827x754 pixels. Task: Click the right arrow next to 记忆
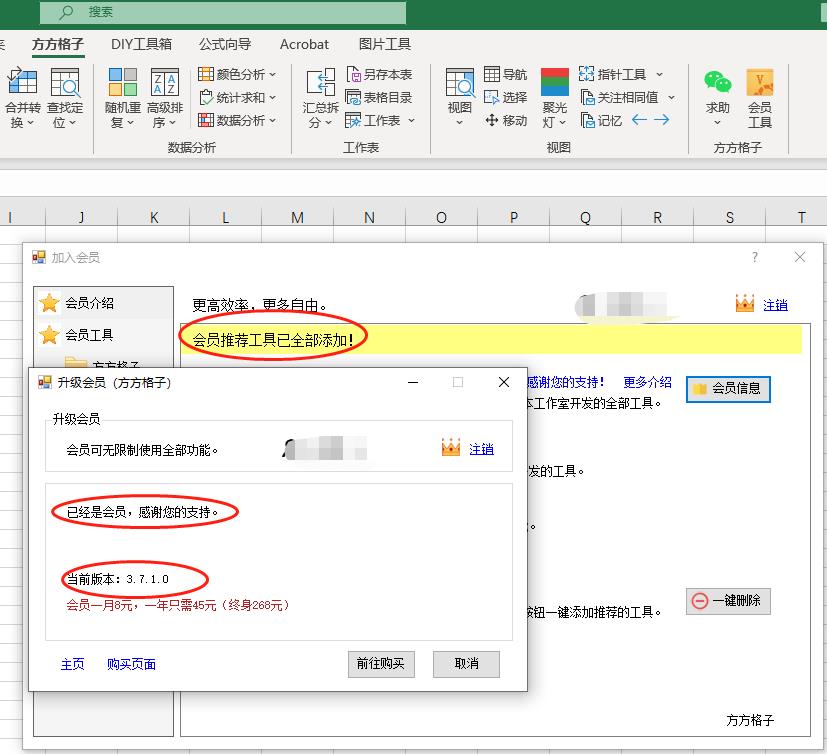[x=661, y=120]
